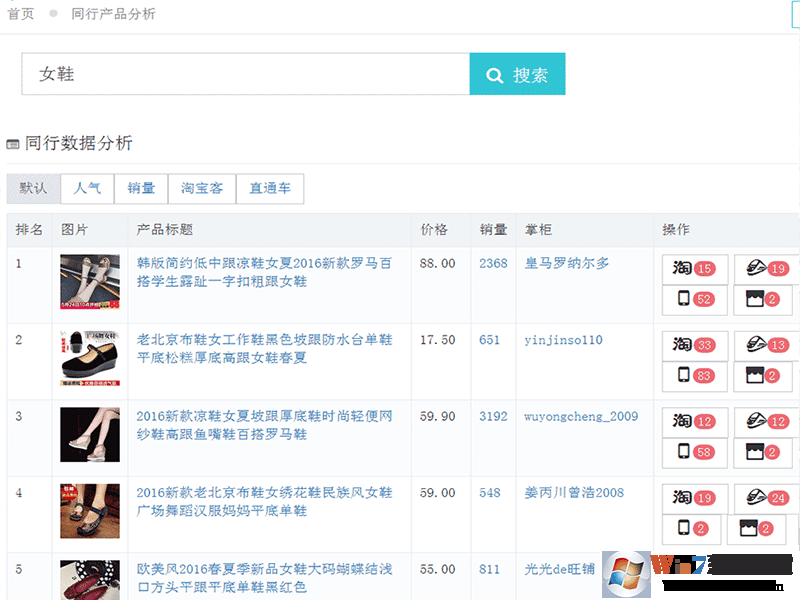Open the 淘宝客 tab
The width and height of the screenshot is (800, 600).
[202, 188]
